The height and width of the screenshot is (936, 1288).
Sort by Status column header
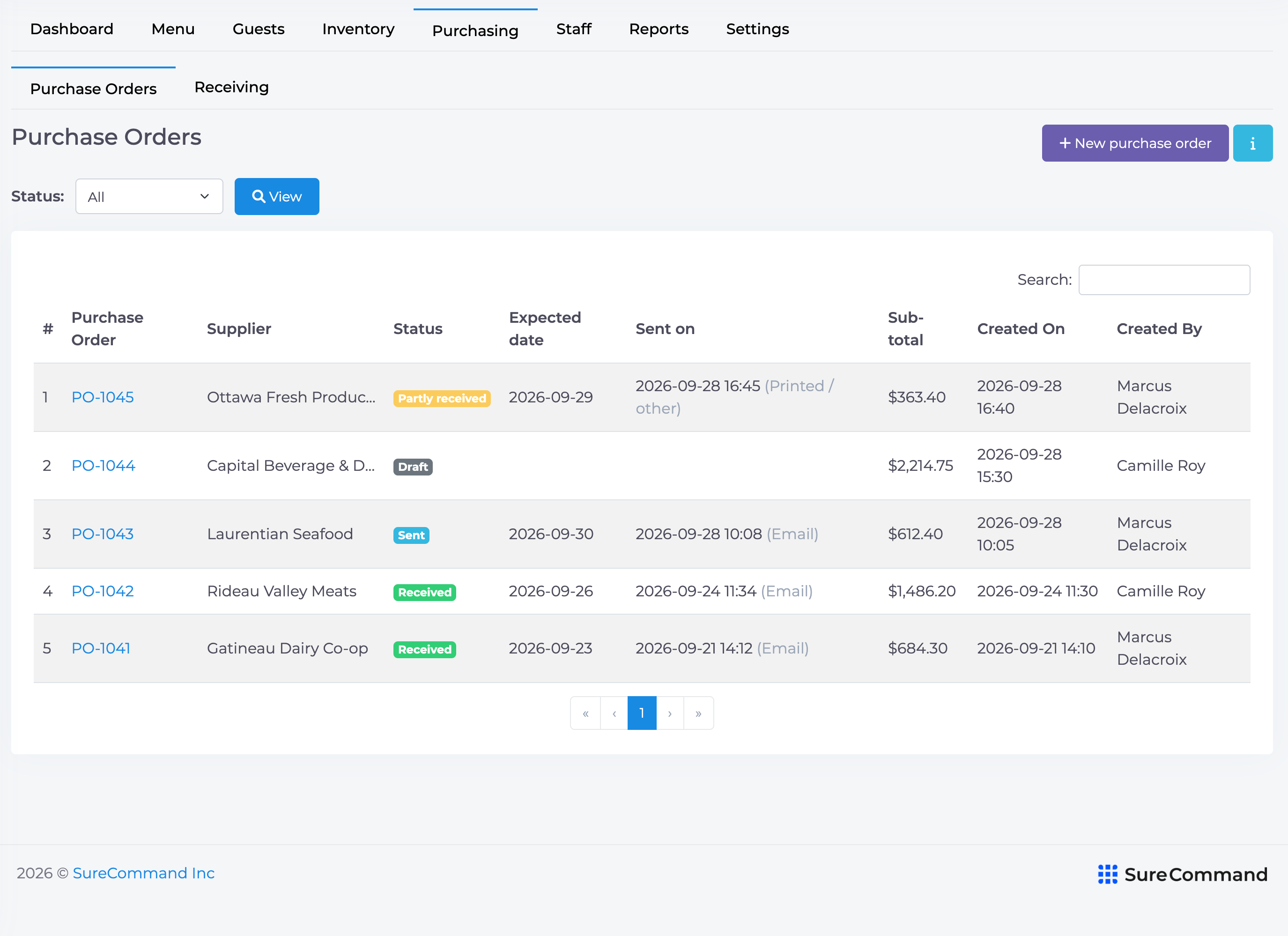(x=418, y=328)
